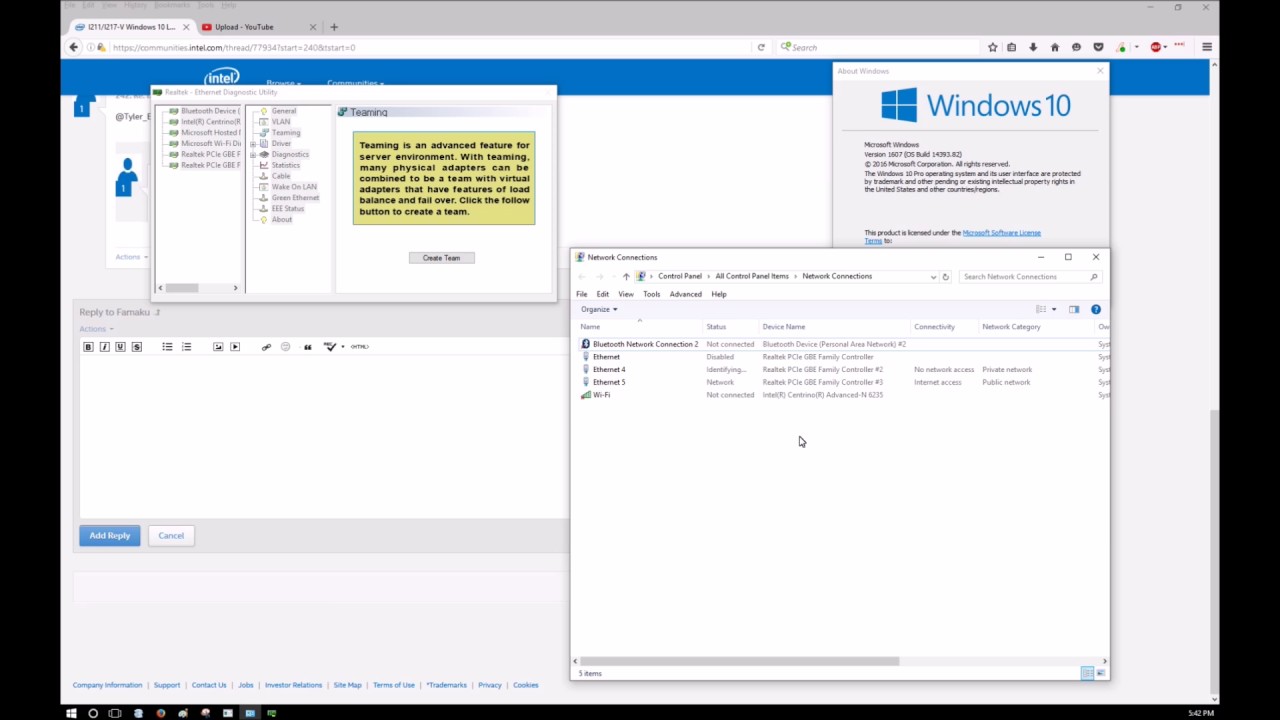Click the insert video icon
Viewport: 1280px width, 720px height.
point(235,347)
